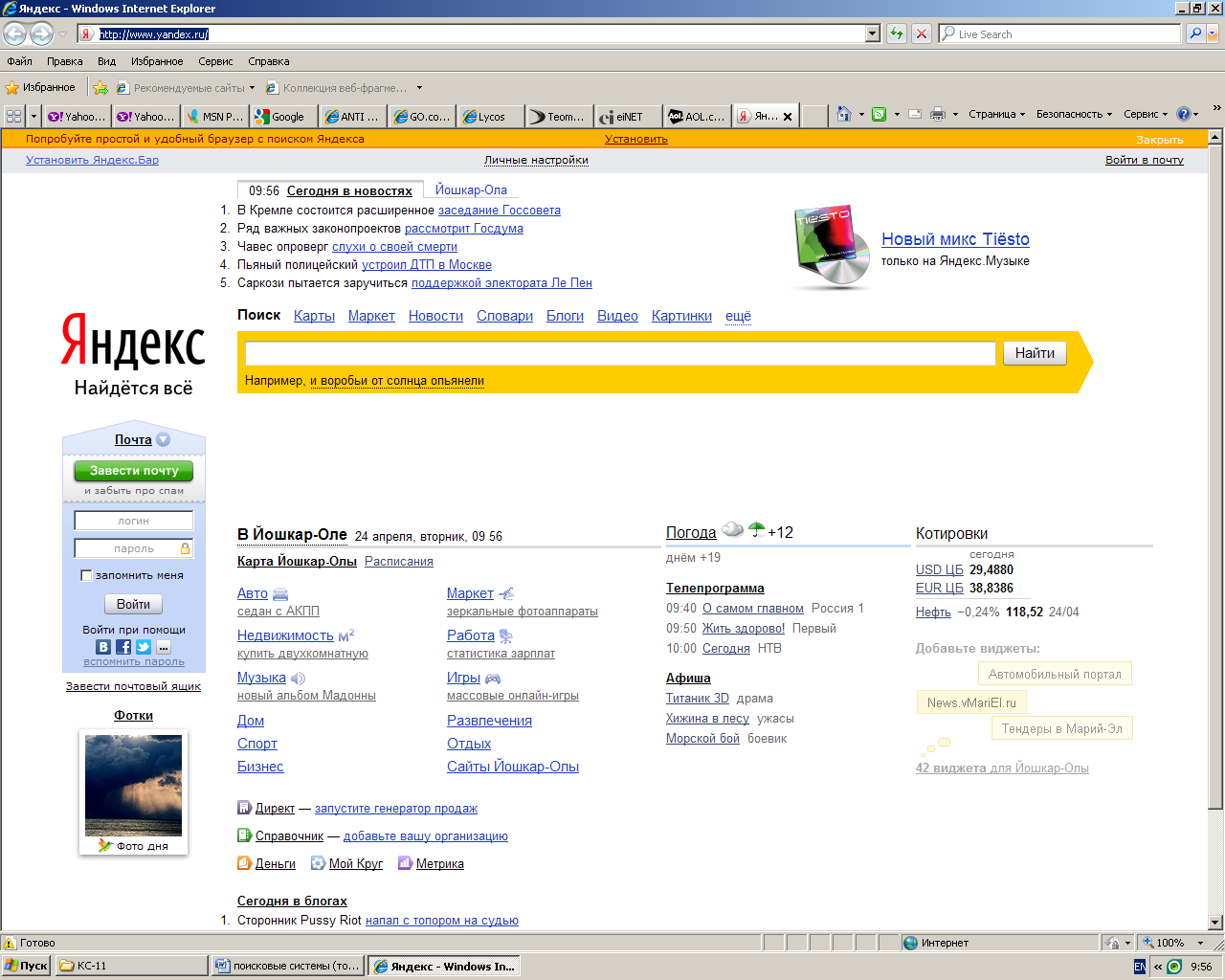Viewport: 1225px width, 980px height.
Task: Open the address bar history dropdown
Action: tap(872, 33)
